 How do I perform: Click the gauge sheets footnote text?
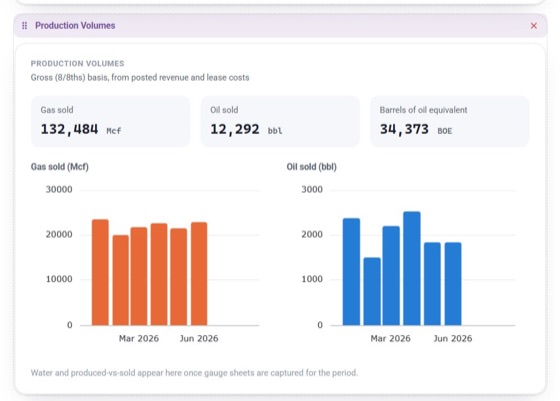(x=194, y=373)
